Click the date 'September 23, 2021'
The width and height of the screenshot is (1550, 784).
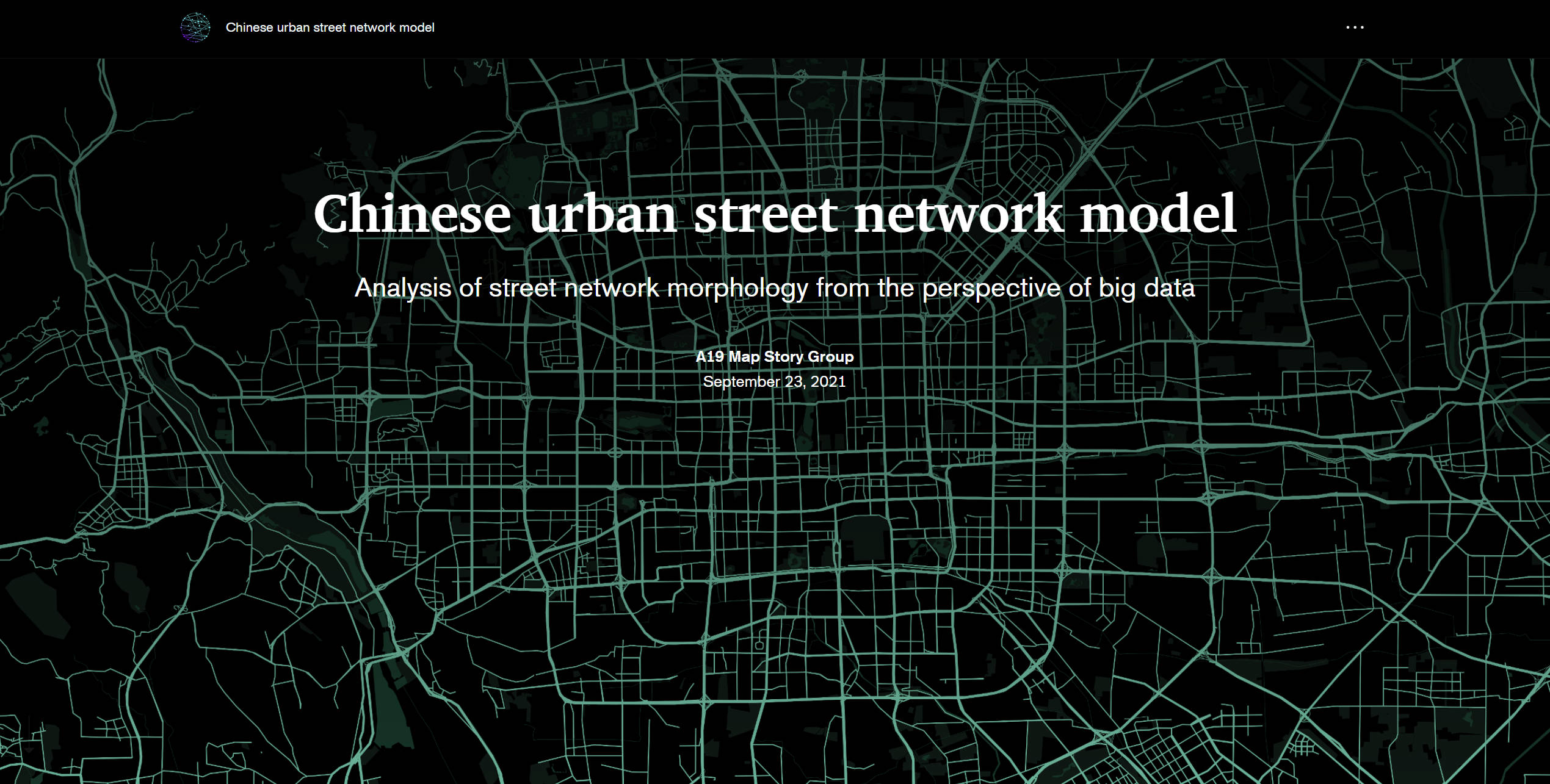pyautogui.click(x=775, y=382)
